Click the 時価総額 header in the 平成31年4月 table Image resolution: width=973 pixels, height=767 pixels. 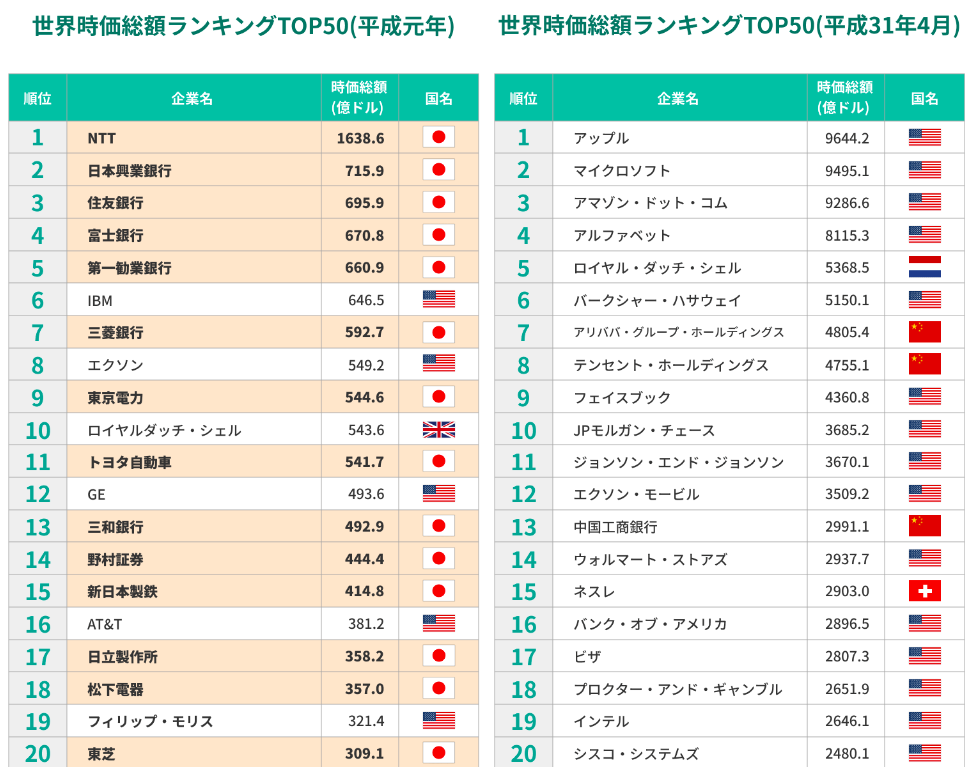pyautogui.click(x=845, y=97)
